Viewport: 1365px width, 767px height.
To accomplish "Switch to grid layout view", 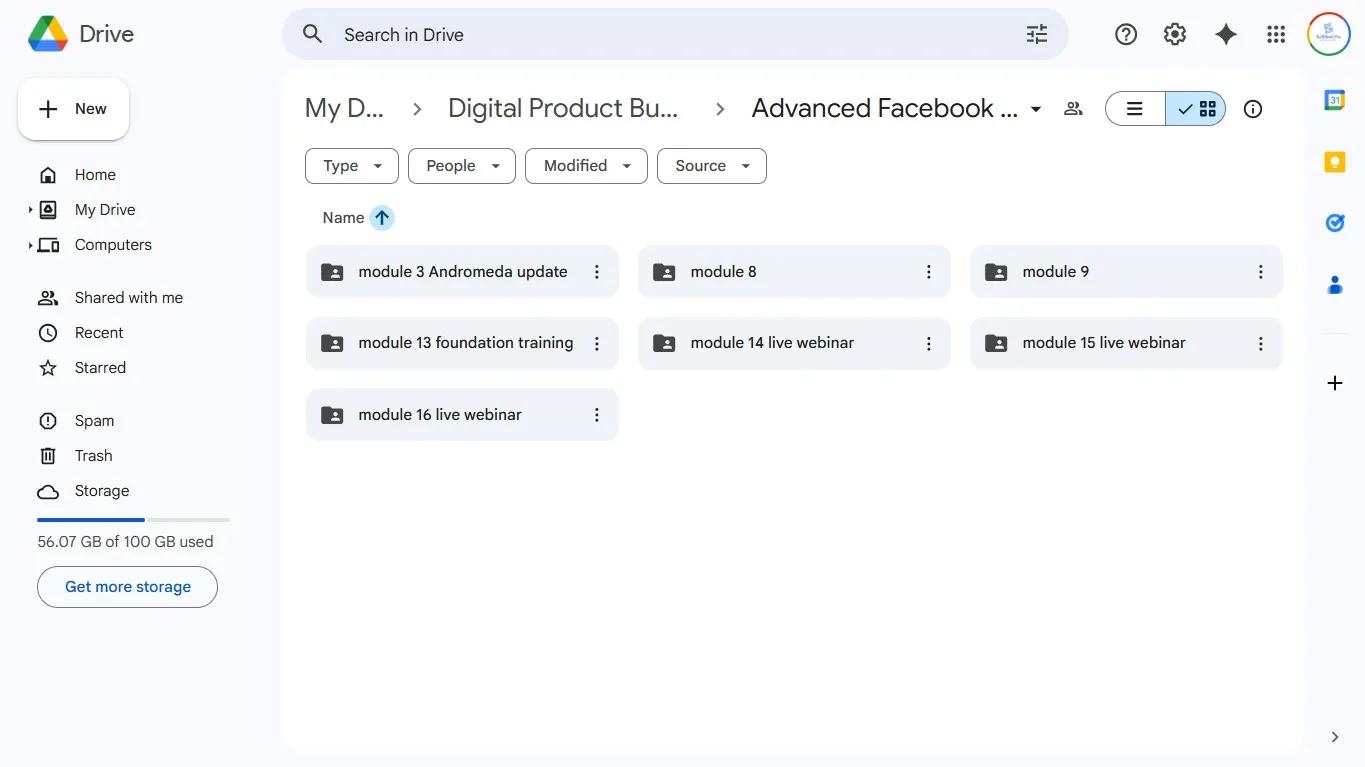I will pos(1196,109).
